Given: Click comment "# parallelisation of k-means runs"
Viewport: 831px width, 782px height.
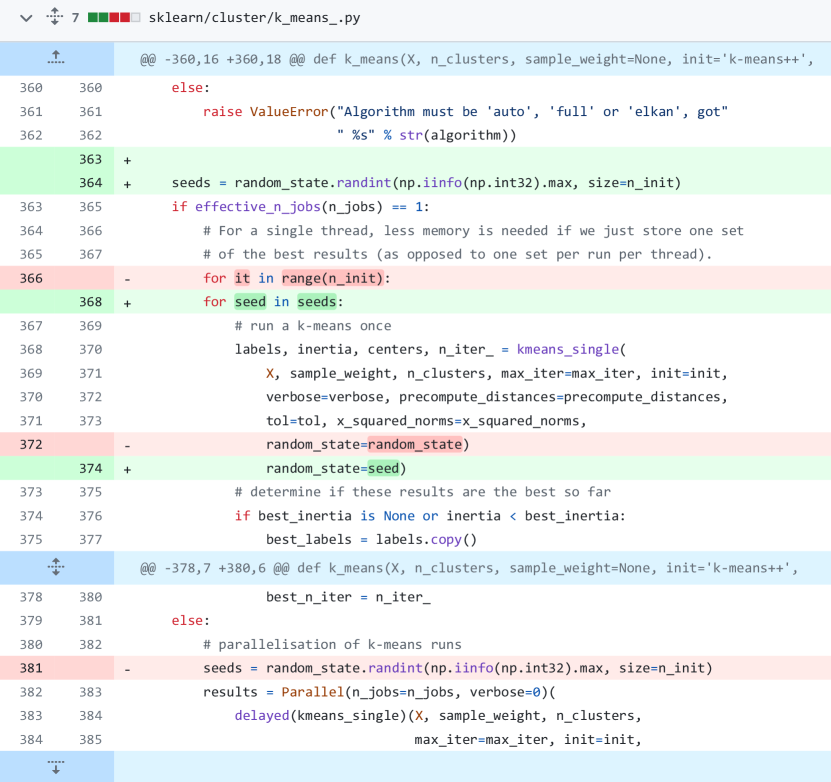Looking at the screenshot, I should pos(332,644).
